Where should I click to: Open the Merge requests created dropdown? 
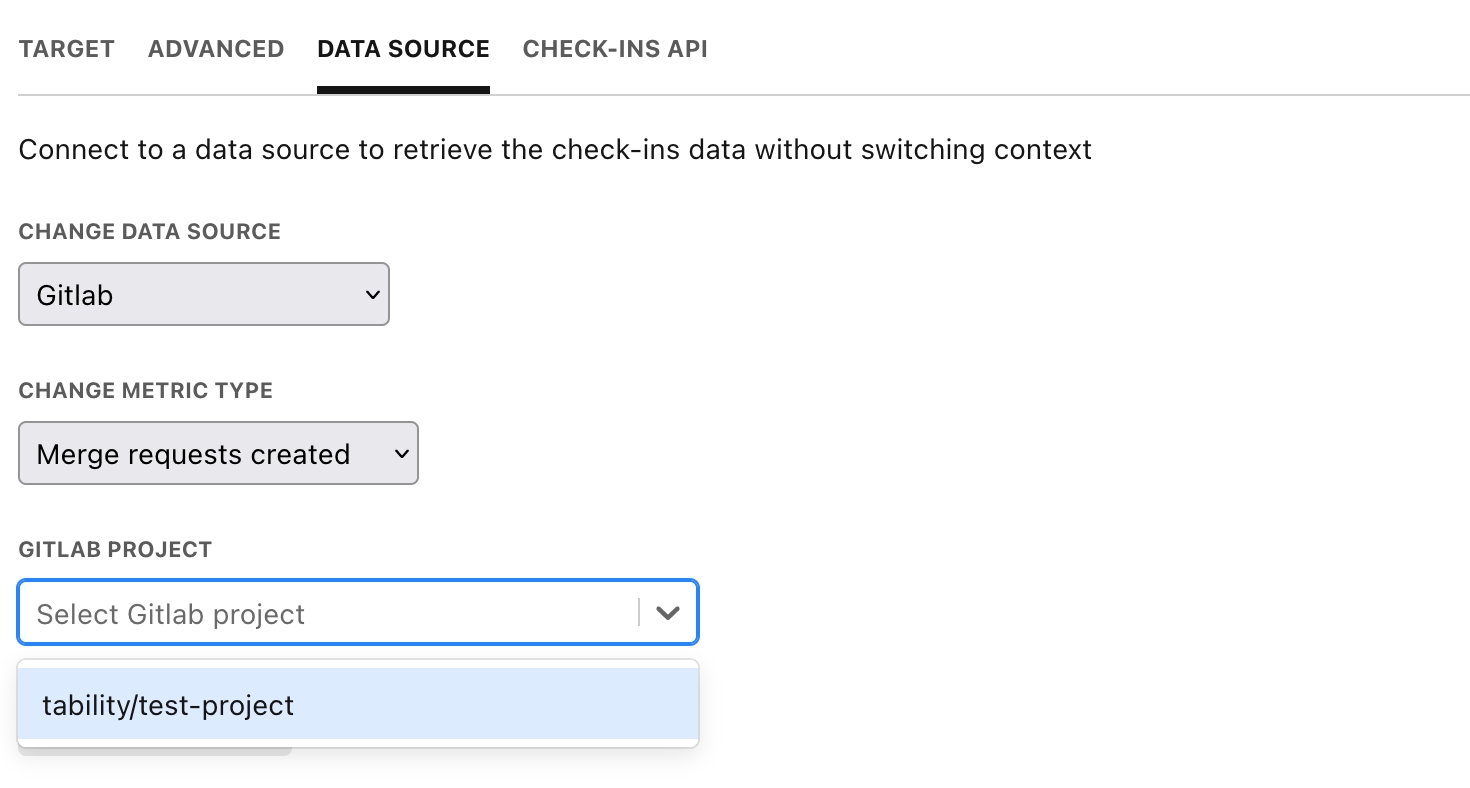pyautogui.click(x=217, y=454)
